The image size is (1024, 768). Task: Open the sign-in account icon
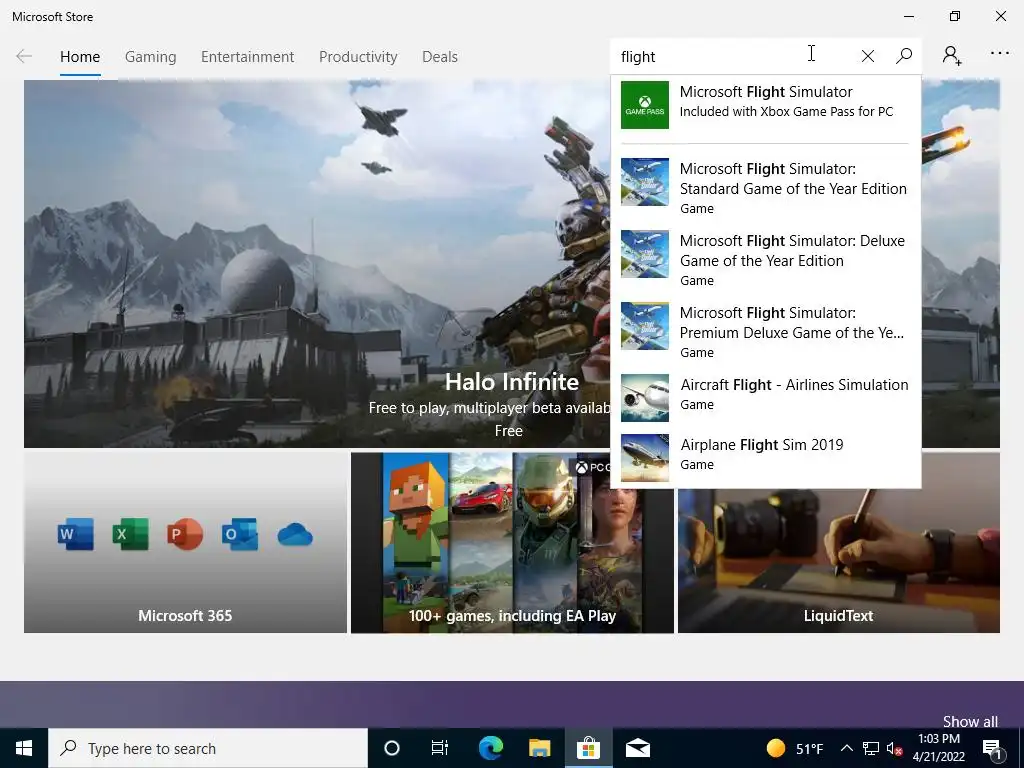tap(952, 56)
